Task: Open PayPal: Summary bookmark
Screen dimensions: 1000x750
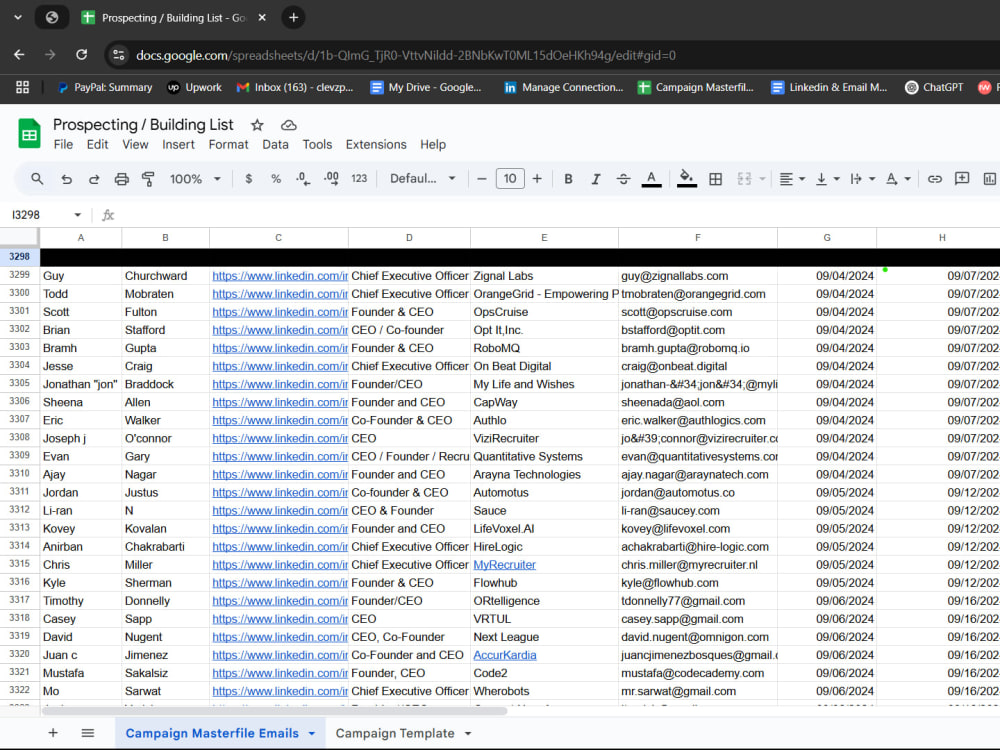Action: pyautogui.click(x=105, y=87)
